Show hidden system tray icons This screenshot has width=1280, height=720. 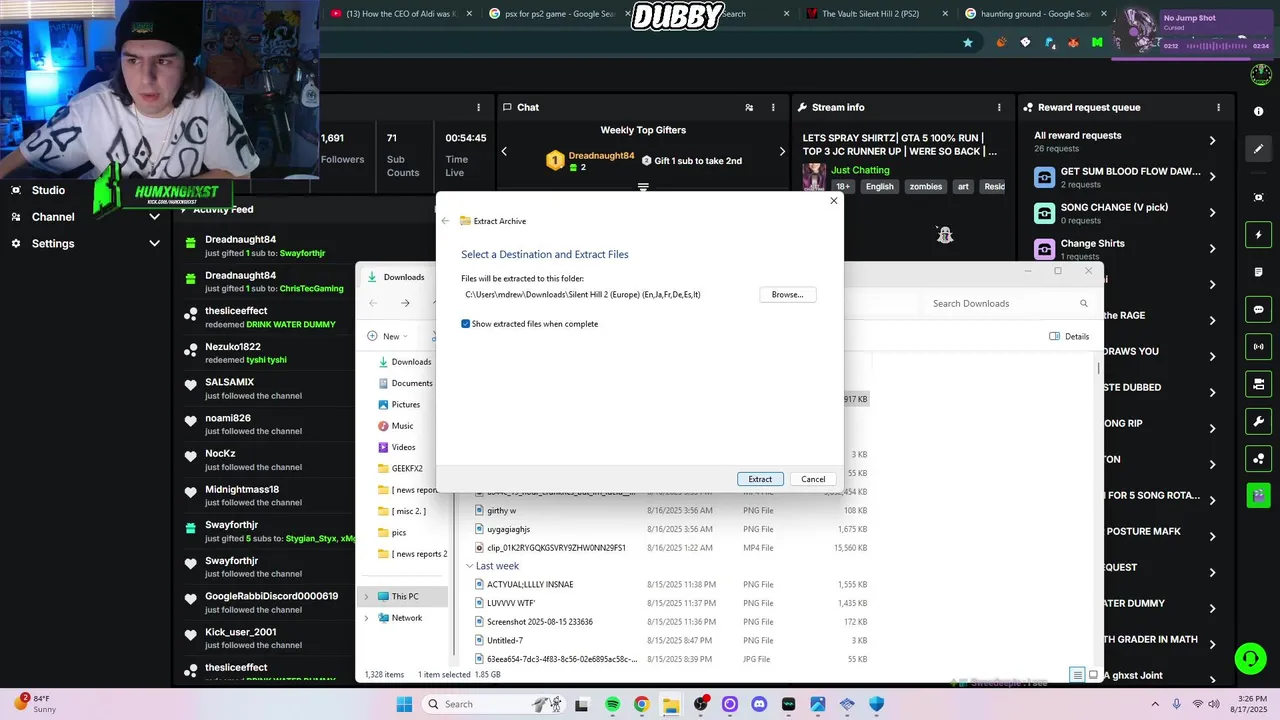1156,704
